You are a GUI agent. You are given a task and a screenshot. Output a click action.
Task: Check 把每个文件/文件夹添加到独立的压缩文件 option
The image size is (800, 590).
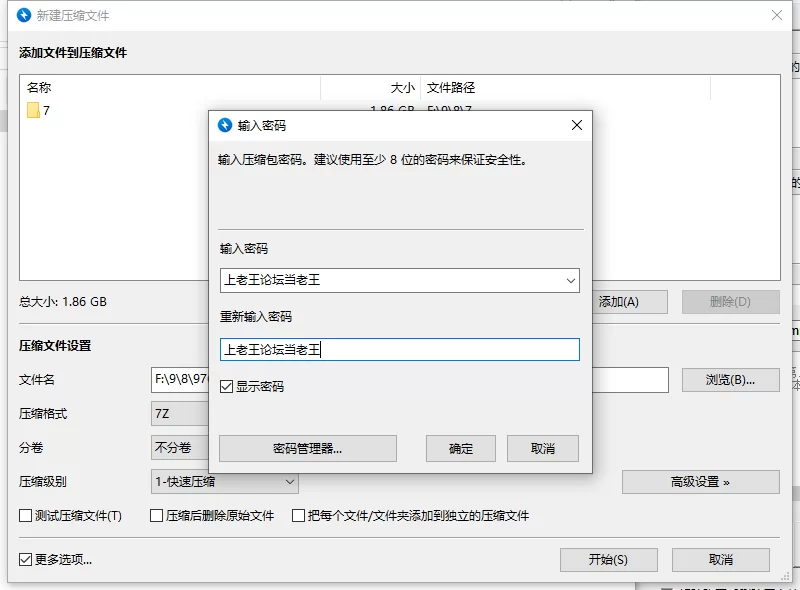(x=298, y=515)
